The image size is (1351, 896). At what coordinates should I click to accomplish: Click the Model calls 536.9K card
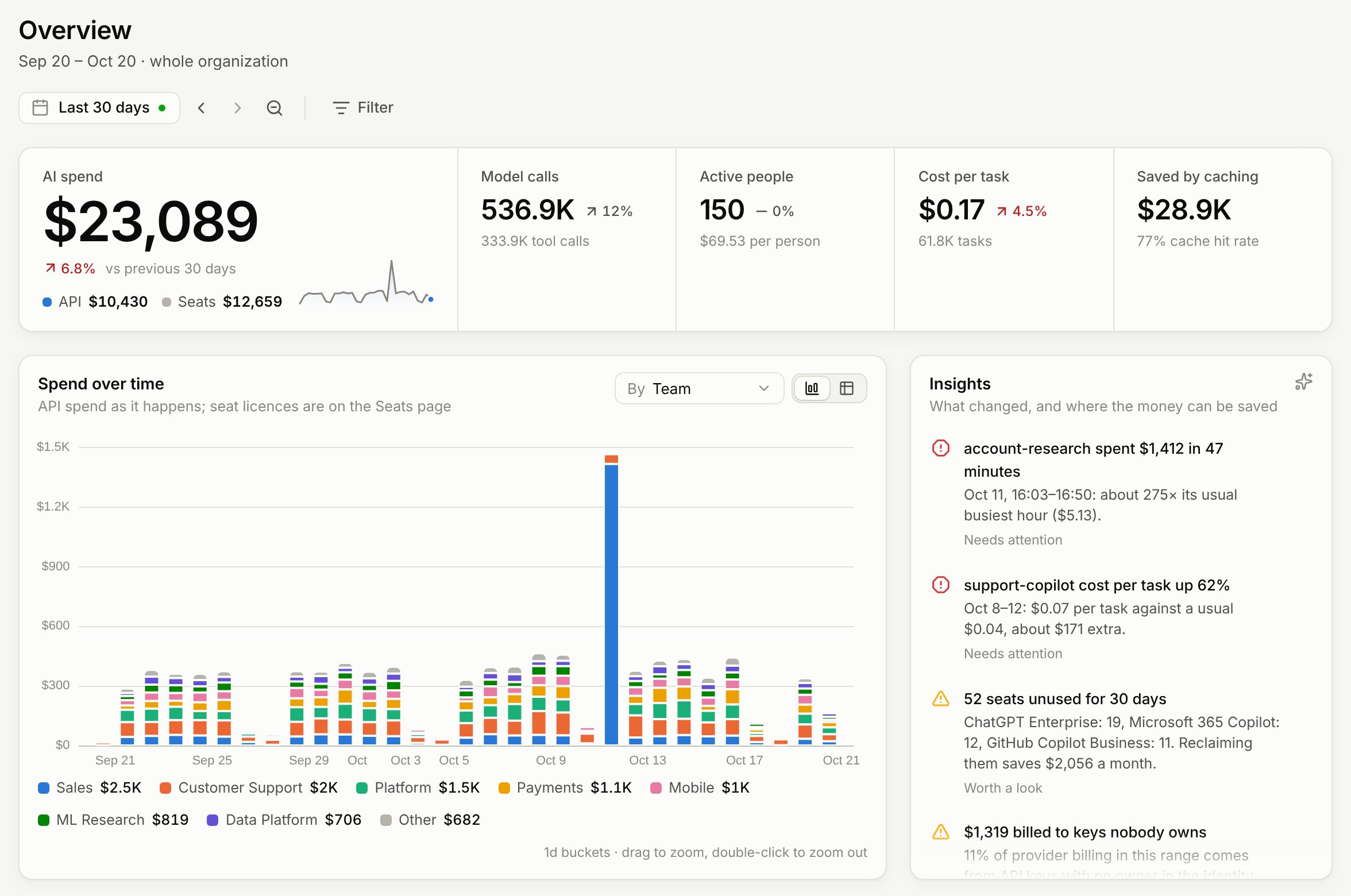pyautogui.click(x=566, y=240)
